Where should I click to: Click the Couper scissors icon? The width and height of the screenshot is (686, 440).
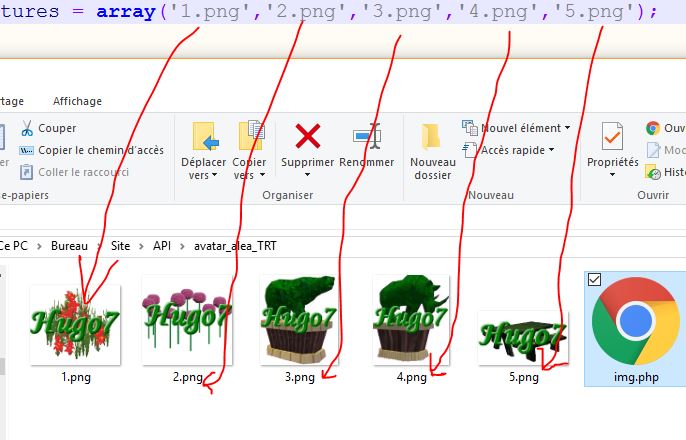coord(26,128)
